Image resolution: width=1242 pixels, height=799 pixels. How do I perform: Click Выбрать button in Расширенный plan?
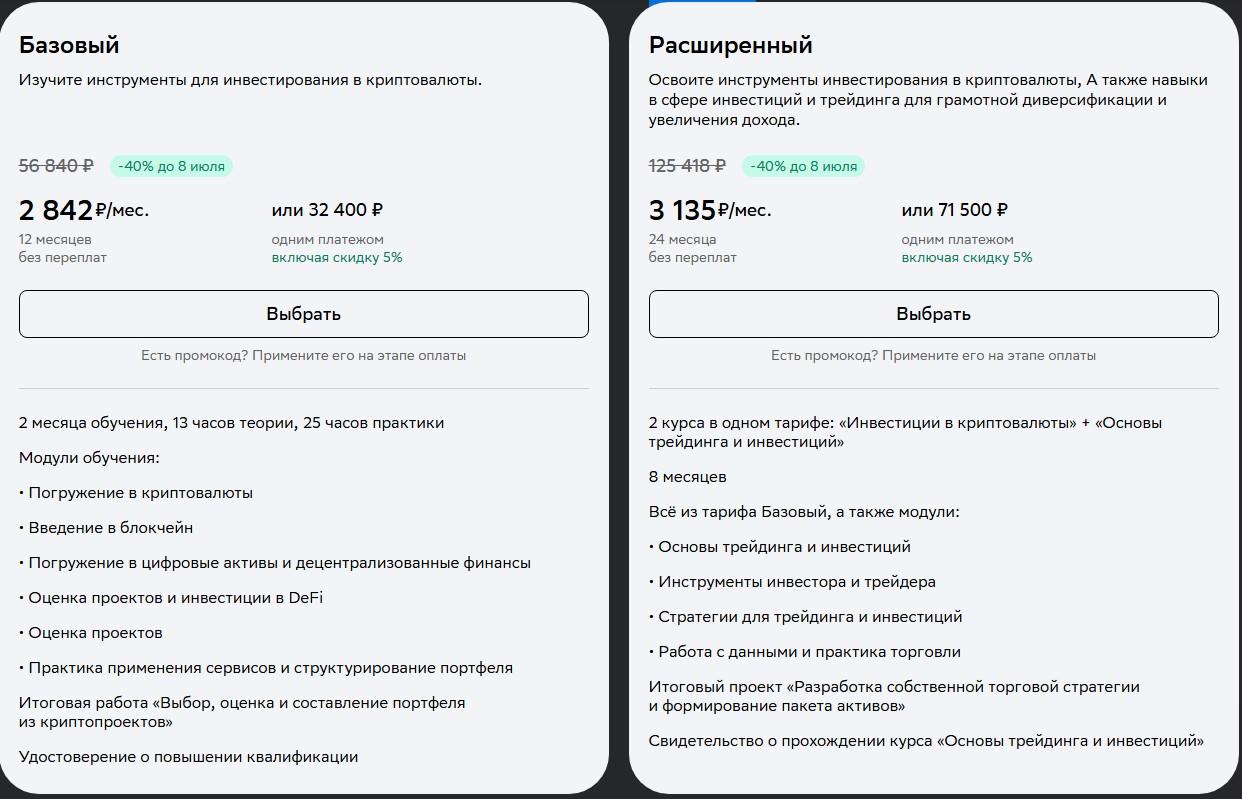pos(933,314)
